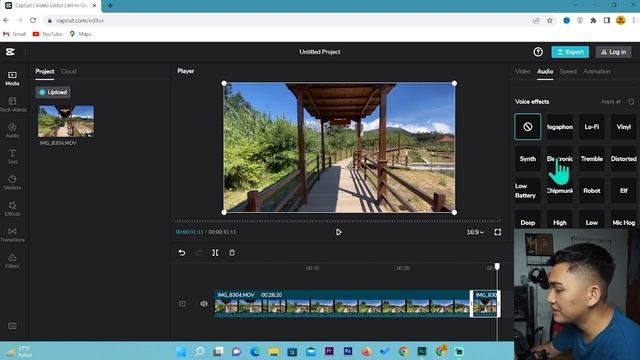Apply the Mic Hog voice effect
This screenshot has width=640, height=360.
coord(624,220)
